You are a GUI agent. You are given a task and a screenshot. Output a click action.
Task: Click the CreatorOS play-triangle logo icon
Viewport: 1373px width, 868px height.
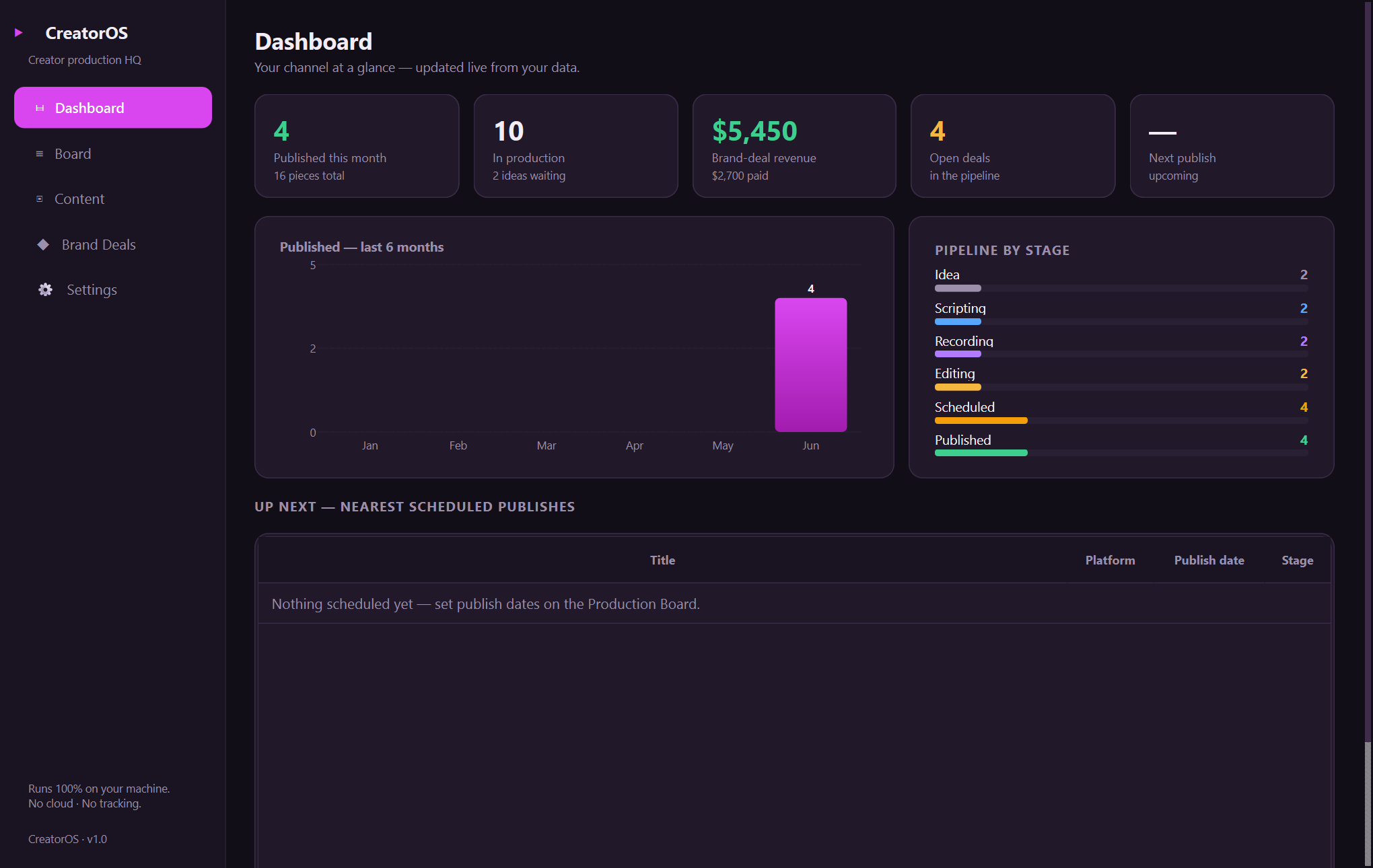tap(19, 32)
